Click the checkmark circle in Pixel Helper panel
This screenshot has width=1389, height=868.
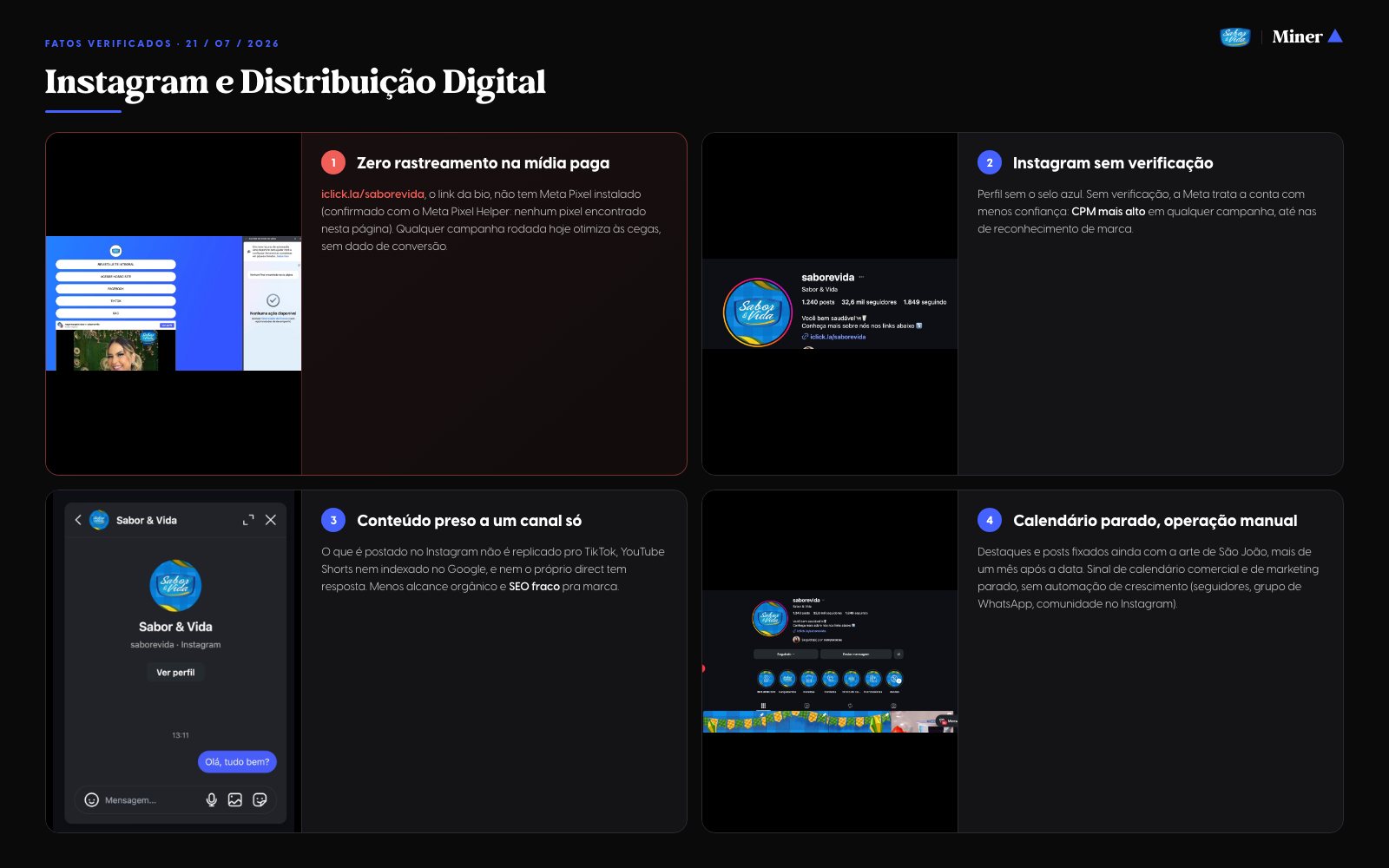[273, 300]
